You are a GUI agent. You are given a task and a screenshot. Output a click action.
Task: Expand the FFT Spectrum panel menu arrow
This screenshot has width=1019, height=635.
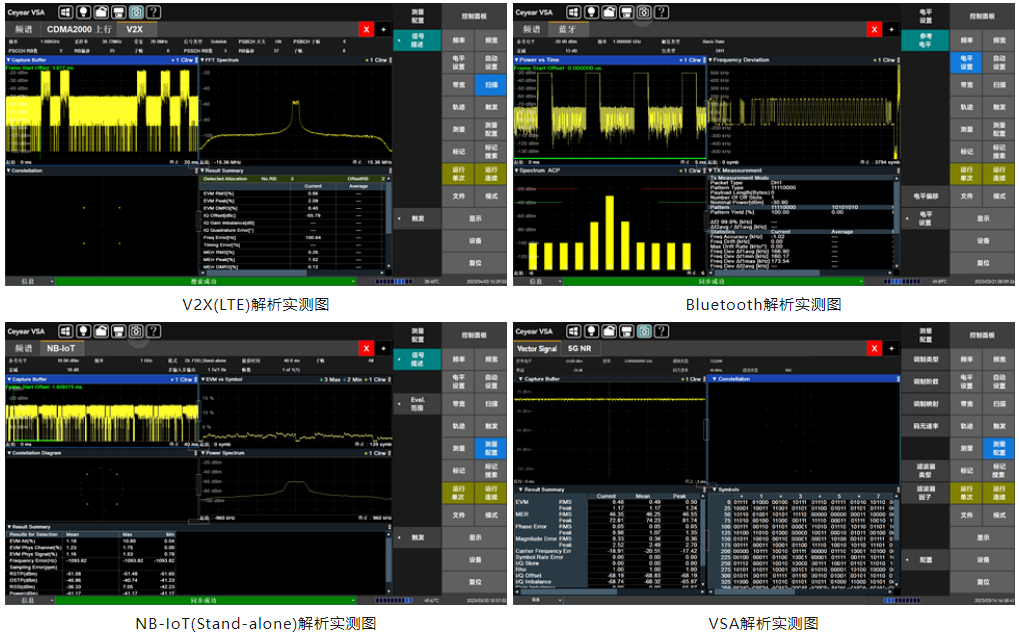[203, 60]
